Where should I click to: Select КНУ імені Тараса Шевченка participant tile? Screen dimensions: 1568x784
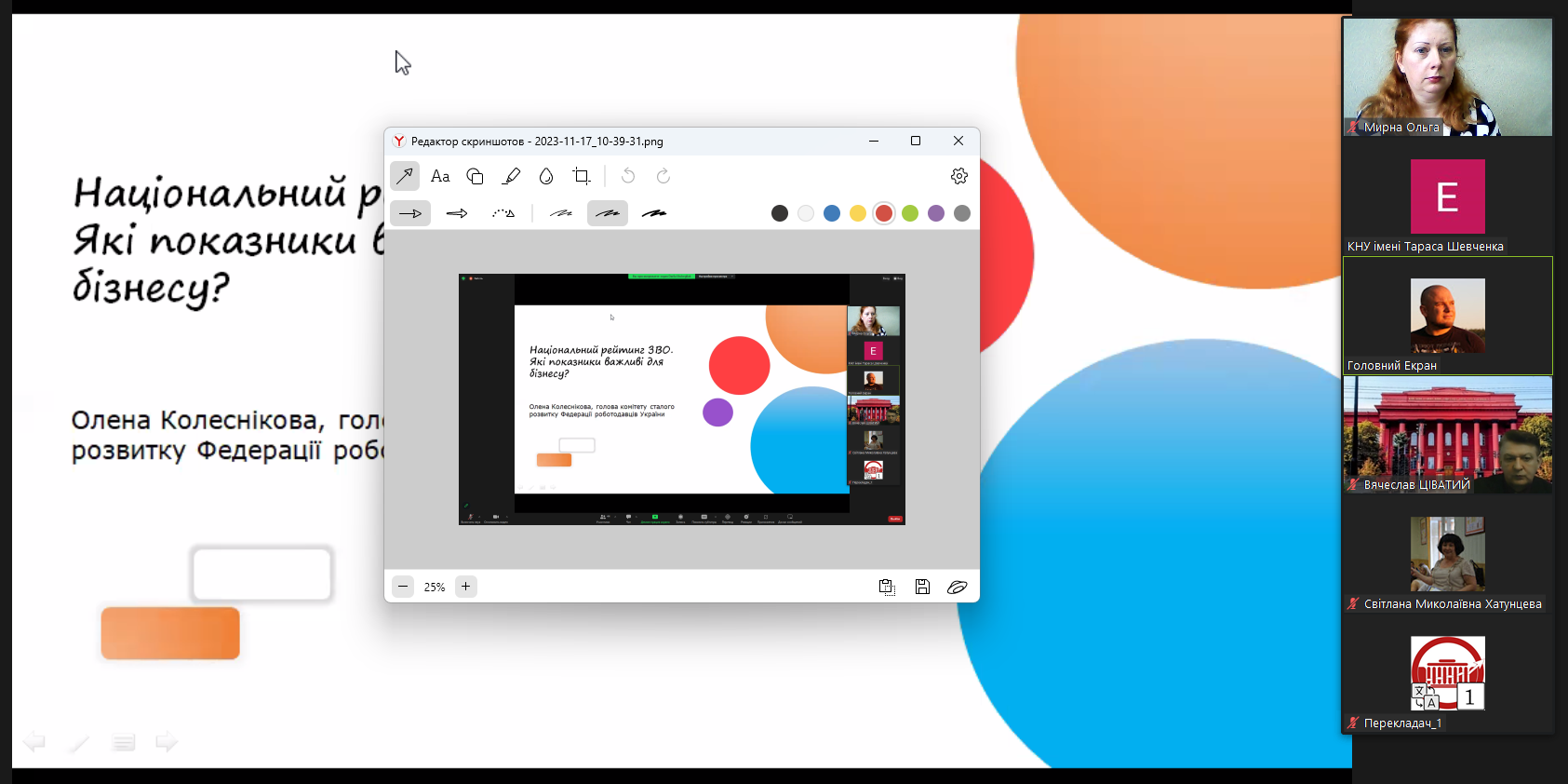(x=1448, y=196)
